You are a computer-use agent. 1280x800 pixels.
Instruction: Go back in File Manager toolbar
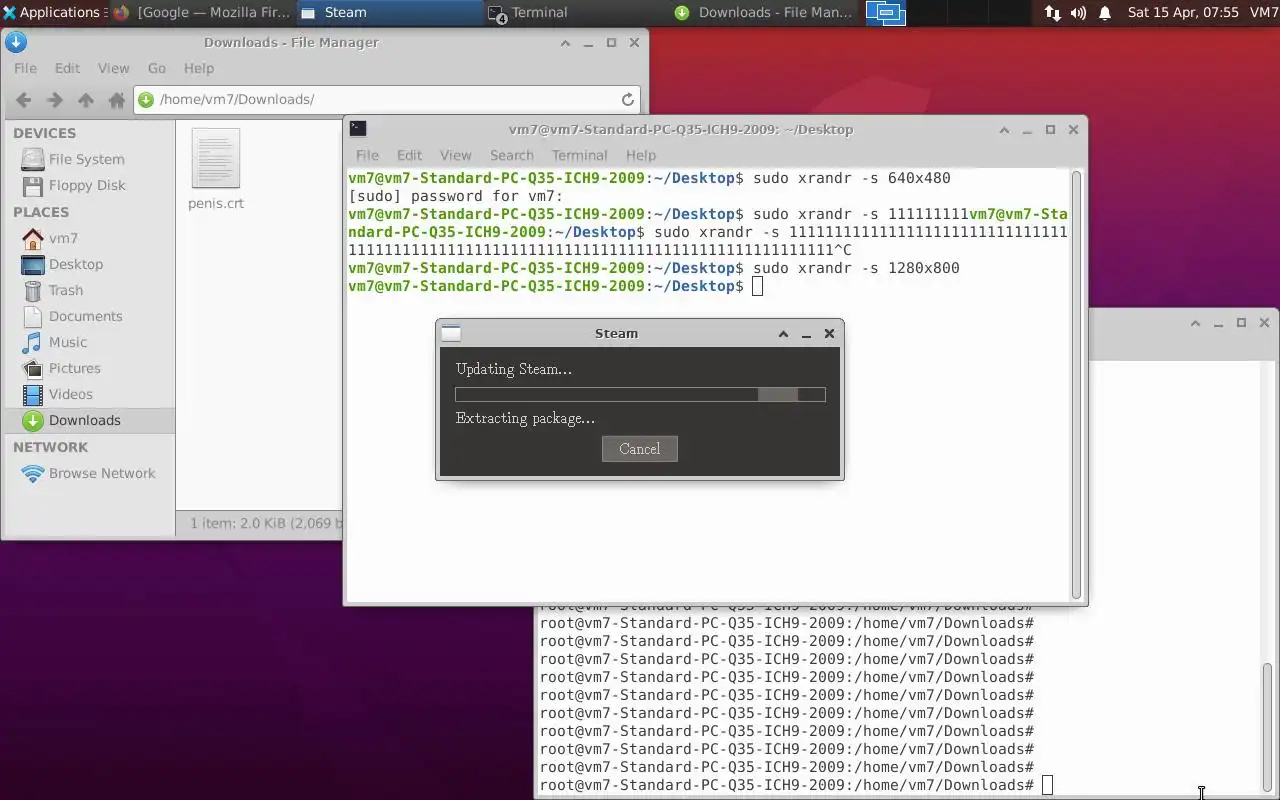click(24, 100)
